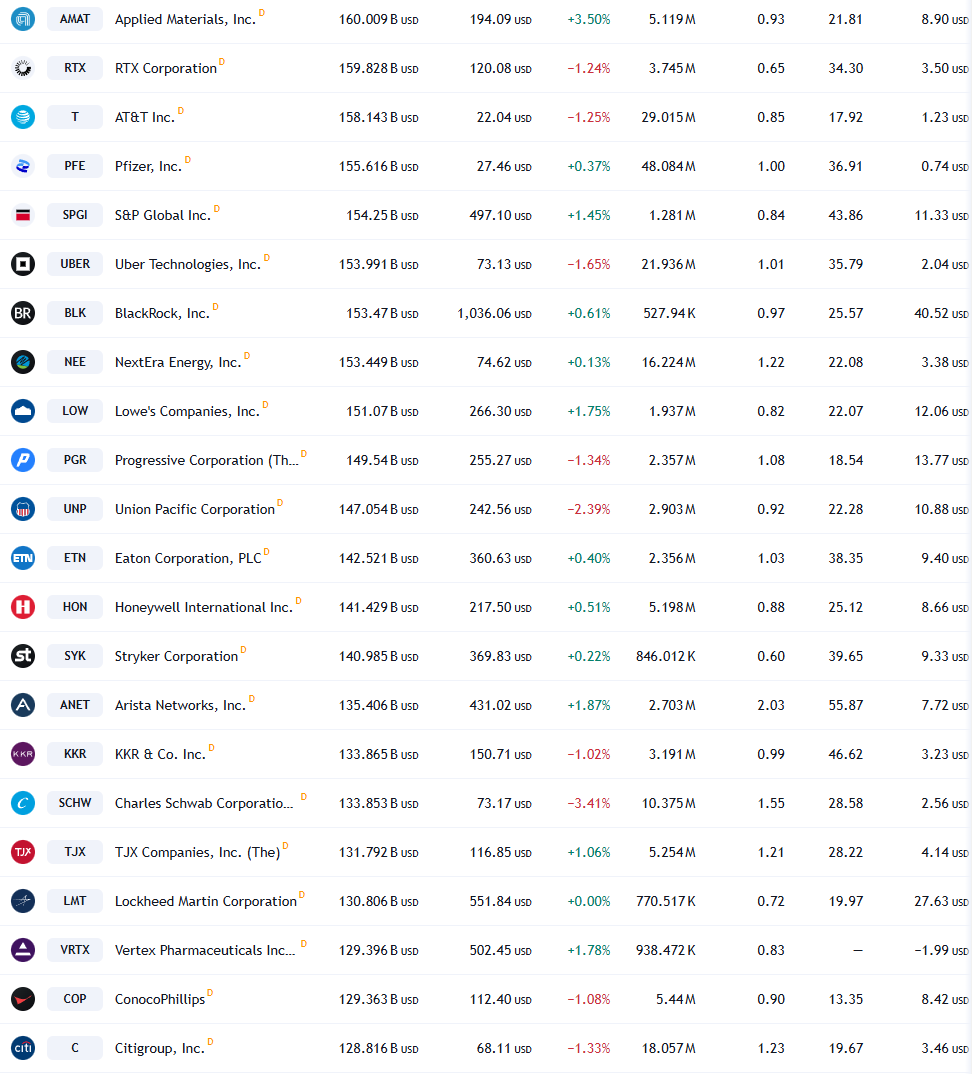
Task: Click the Charles Schwab logo icon
Action: click(x=23, y=803)
